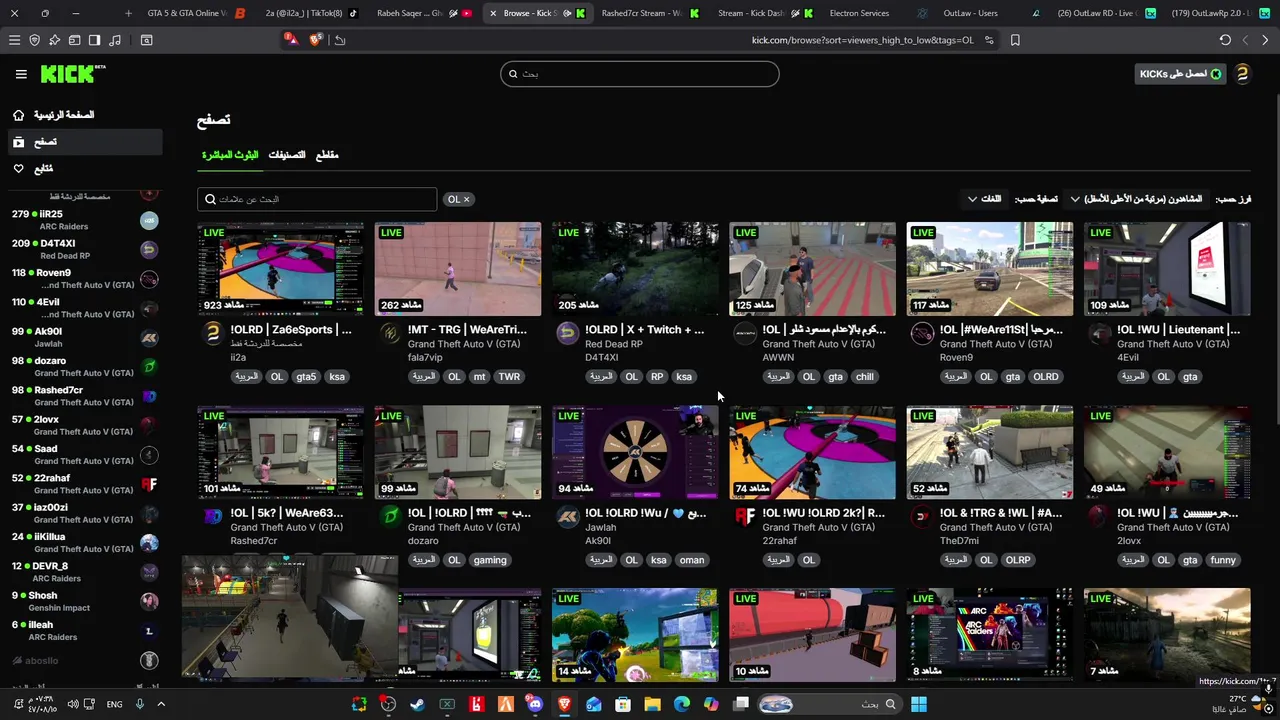Click the taskbar volume icon

(x=73, y=704)
